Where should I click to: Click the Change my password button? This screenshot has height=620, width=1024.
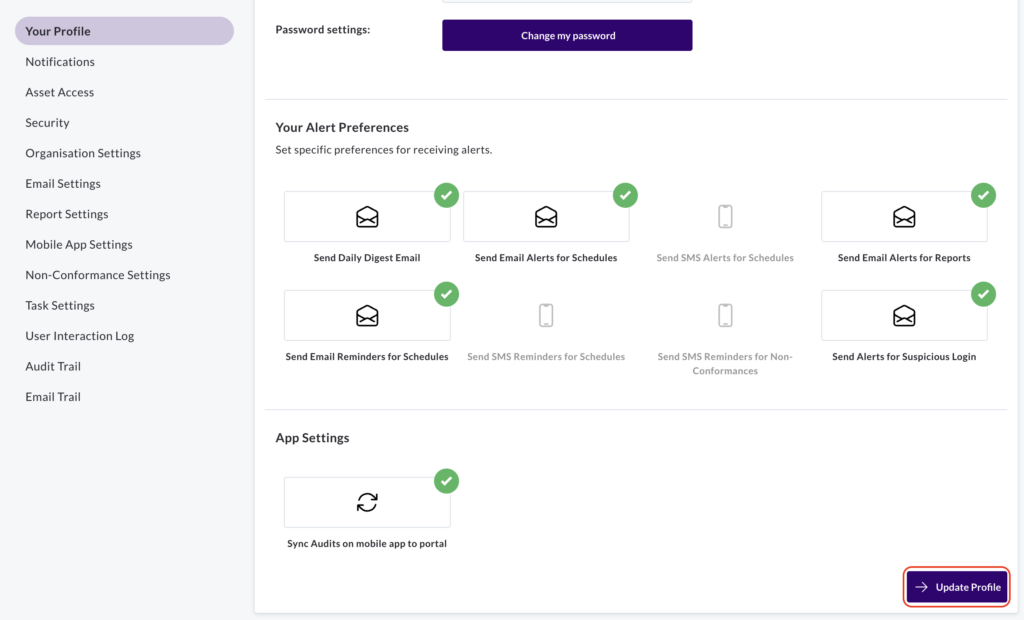tap(567, 35)
